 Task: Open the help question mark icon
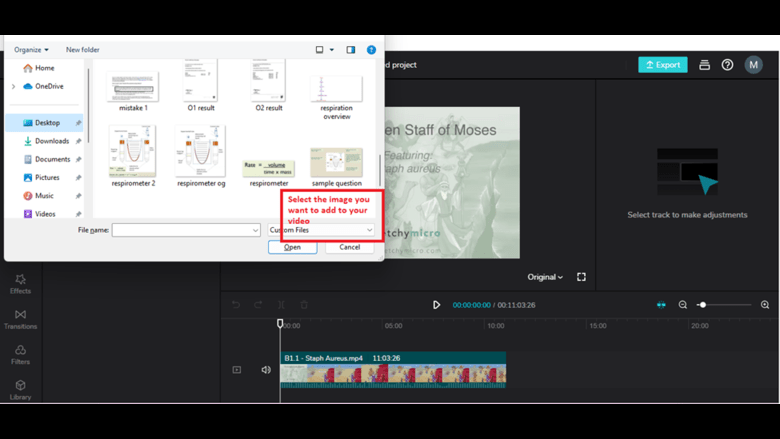tap(727, 65)
